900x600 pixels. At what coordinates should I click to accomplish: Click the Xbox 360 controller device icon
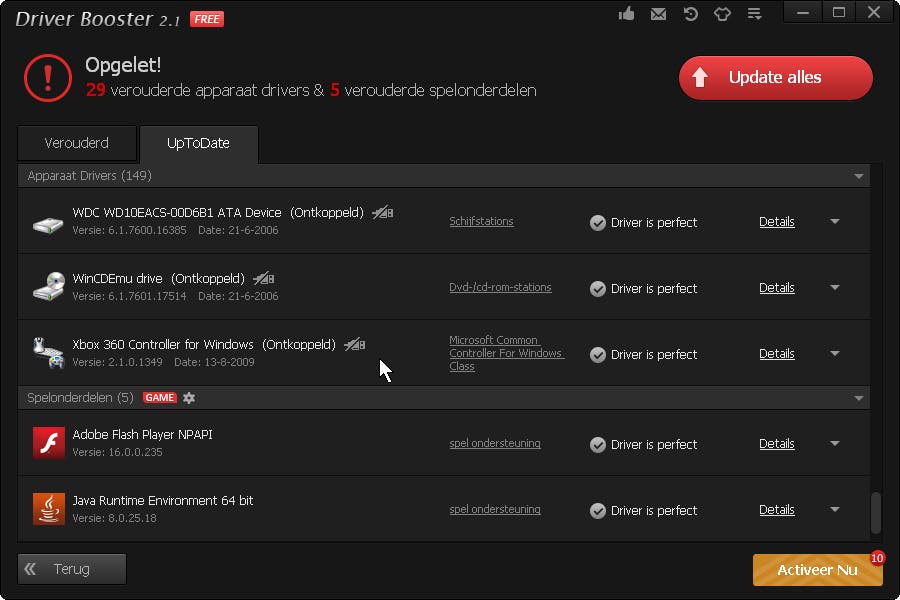pyautogui.click(x=48, y=353)
